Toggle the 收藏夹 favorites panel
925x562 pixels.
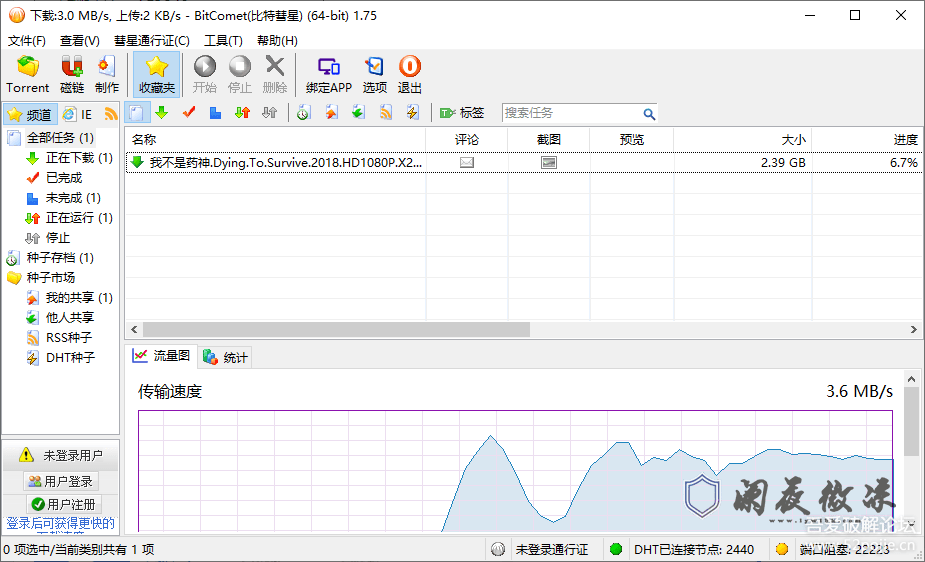tap(156, 74)
